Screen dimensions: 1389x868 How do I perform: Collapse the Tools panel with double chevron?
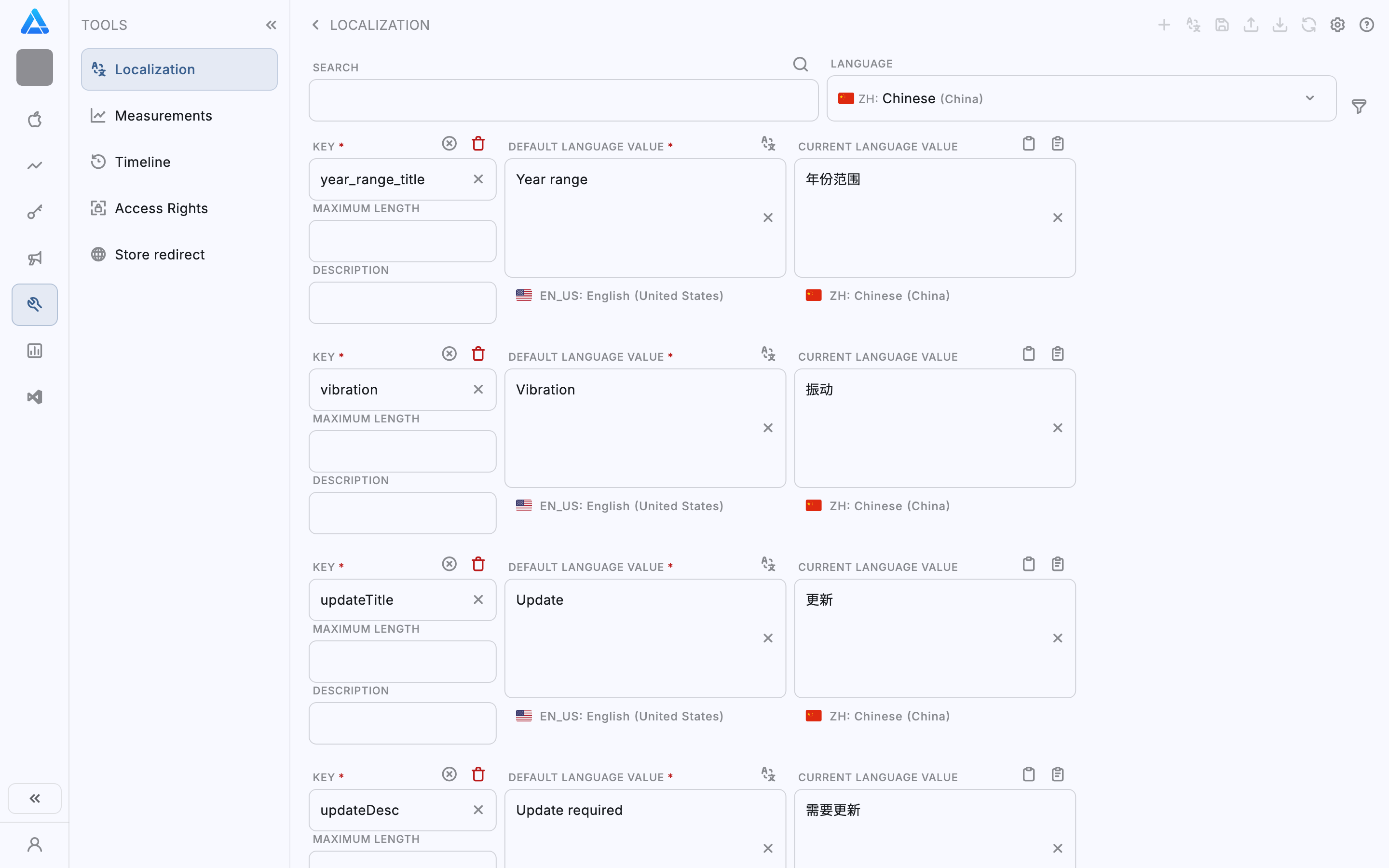(271, 25)
